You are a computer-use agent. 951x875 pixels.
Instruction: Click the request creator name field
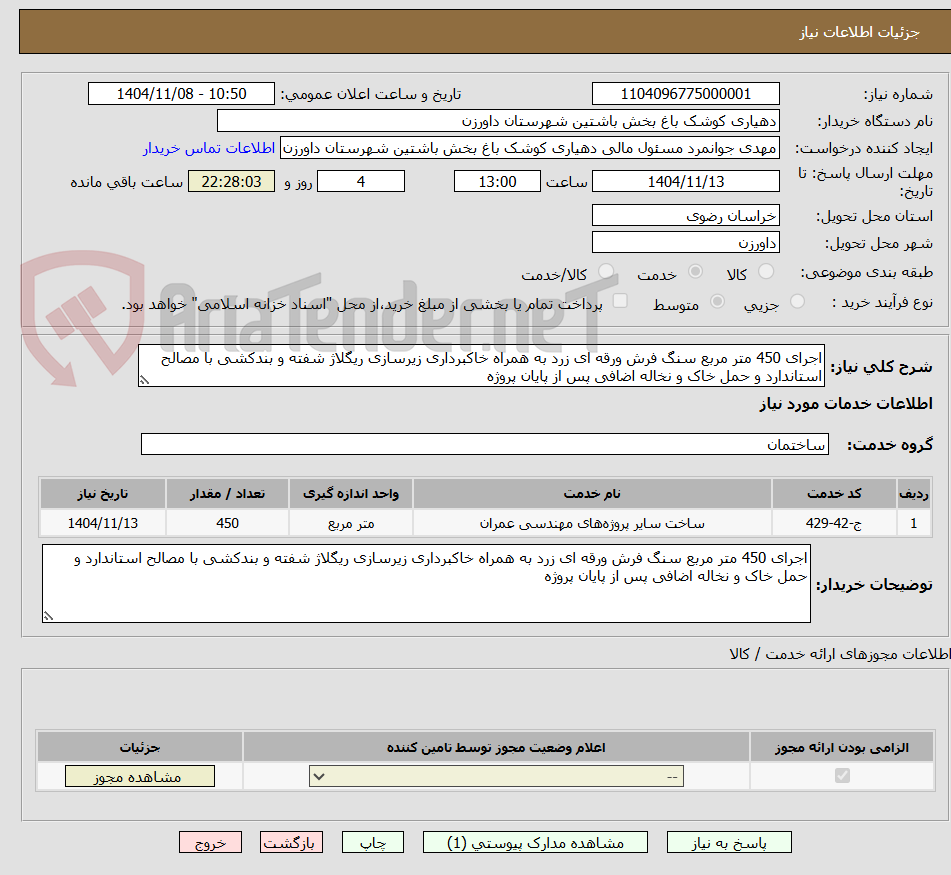pos(529,149)
